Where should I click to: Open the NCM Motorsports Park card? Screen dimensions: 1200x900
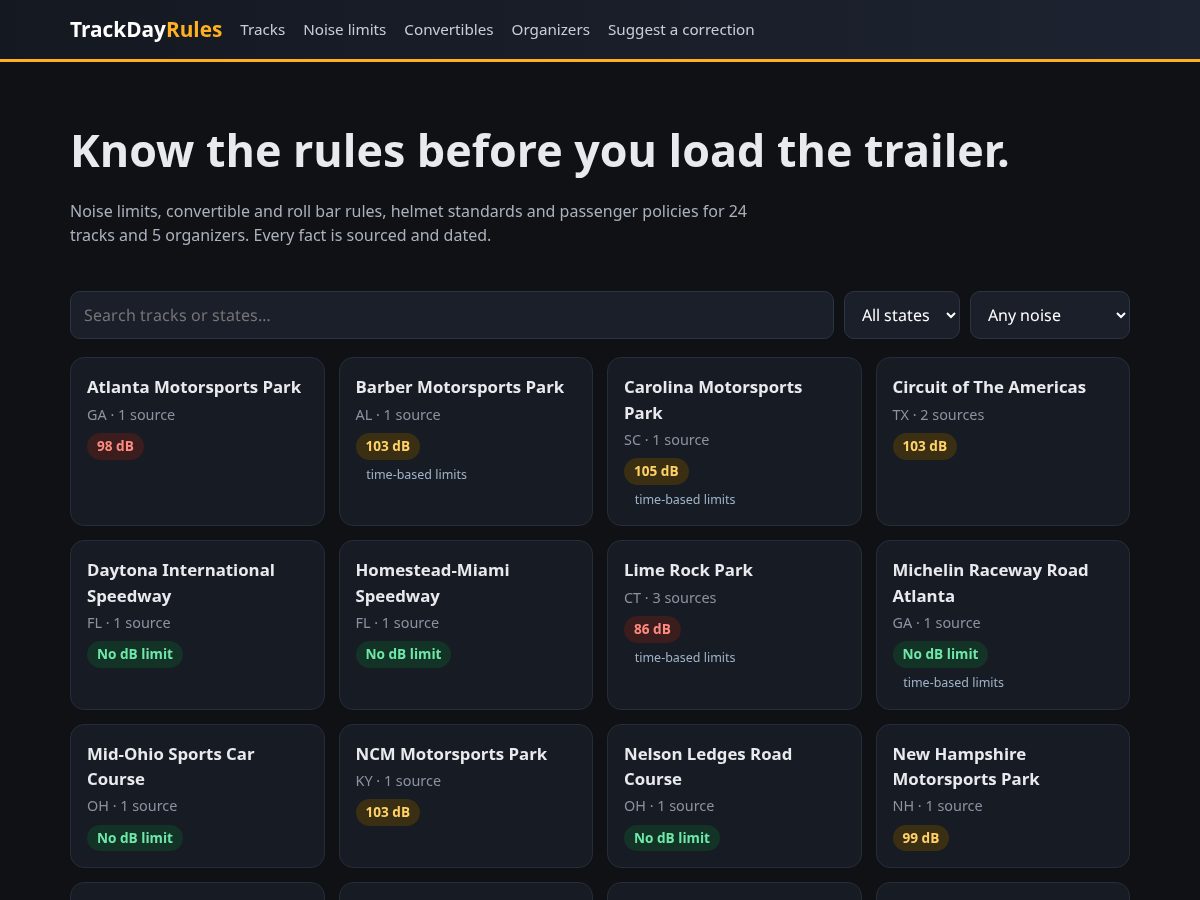tap(466, 796)
